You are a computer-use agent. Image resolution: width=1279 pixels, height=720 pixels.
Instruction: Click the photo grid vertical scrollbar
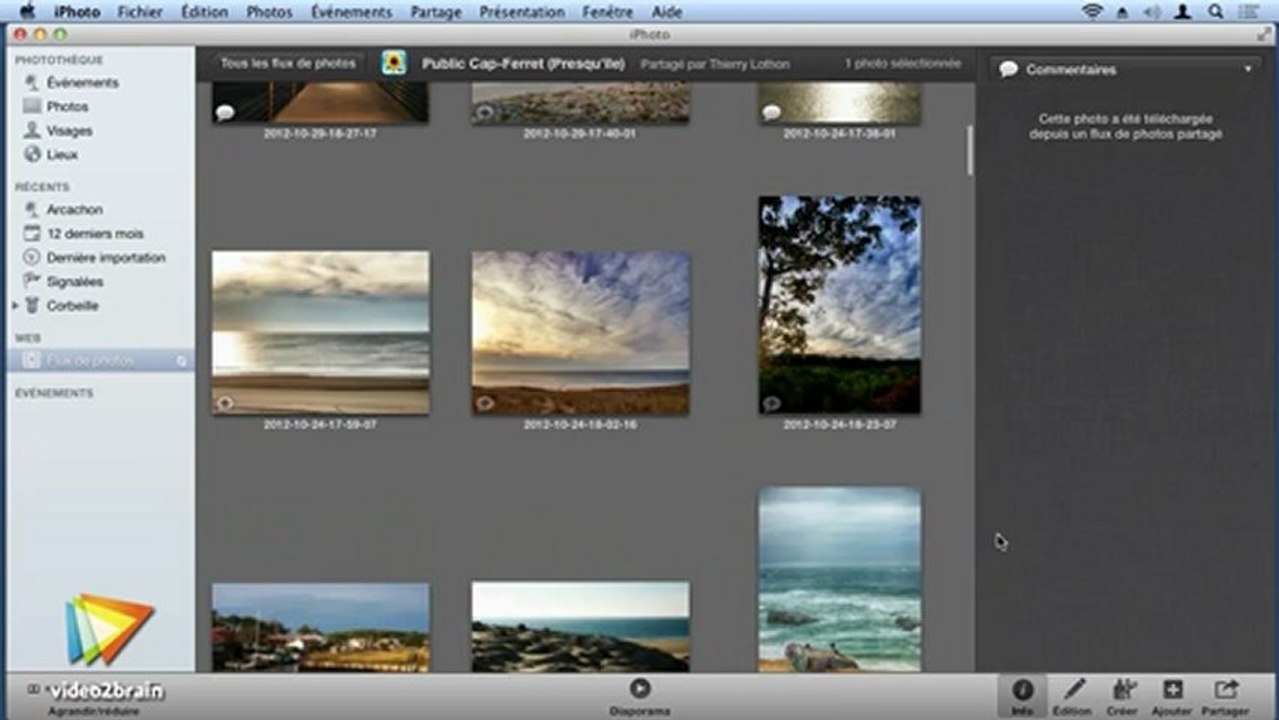tap(969, 150)
